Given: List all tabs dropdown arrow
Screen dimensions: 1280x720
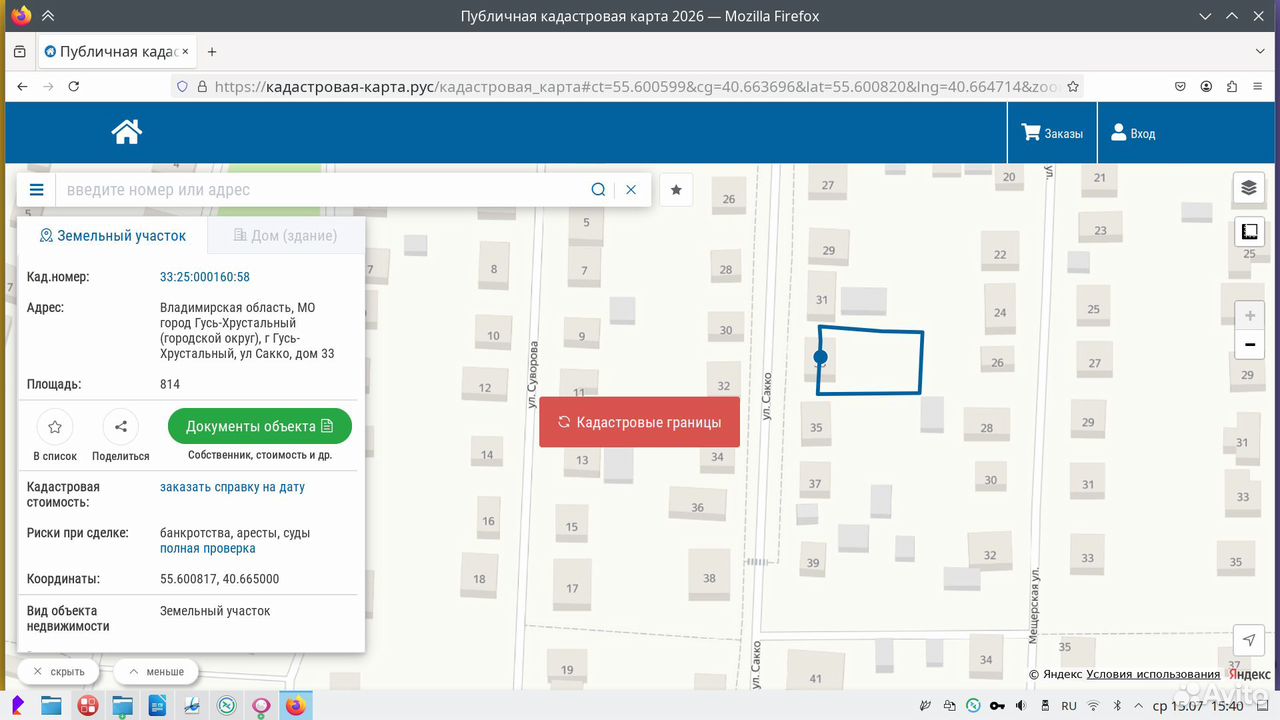Looking at the screenshot, I should tap(1259, 52).
